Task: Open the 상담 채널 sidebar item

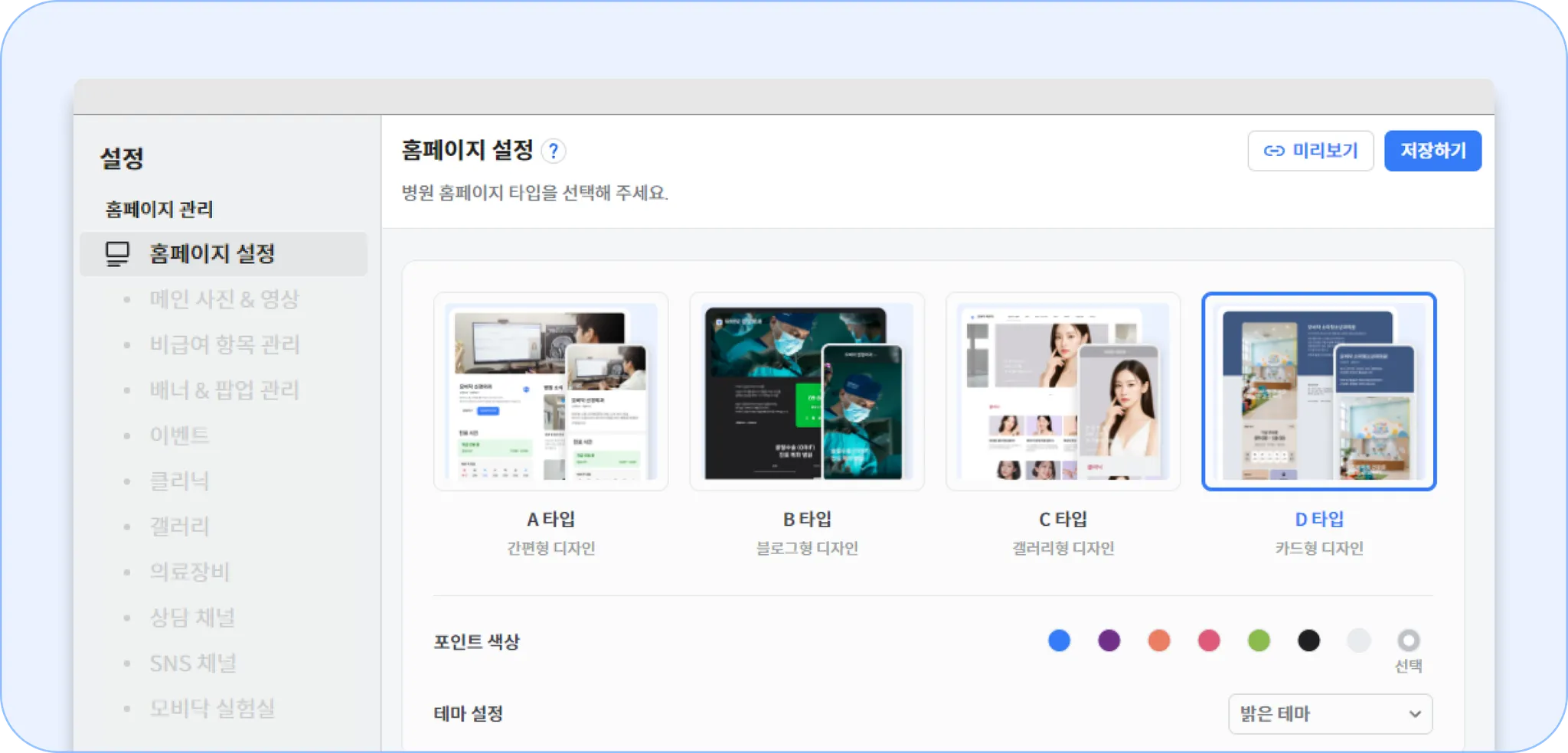Action: click(x=192, y=618)
